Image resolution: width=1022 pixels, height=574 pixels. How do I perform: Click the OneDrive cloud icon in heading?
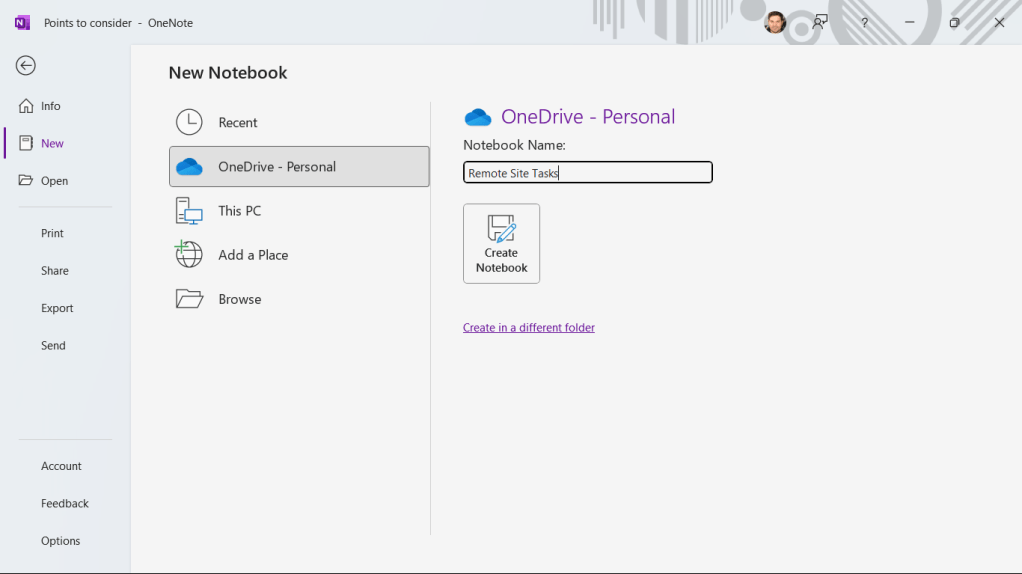[x=478, y=117]
